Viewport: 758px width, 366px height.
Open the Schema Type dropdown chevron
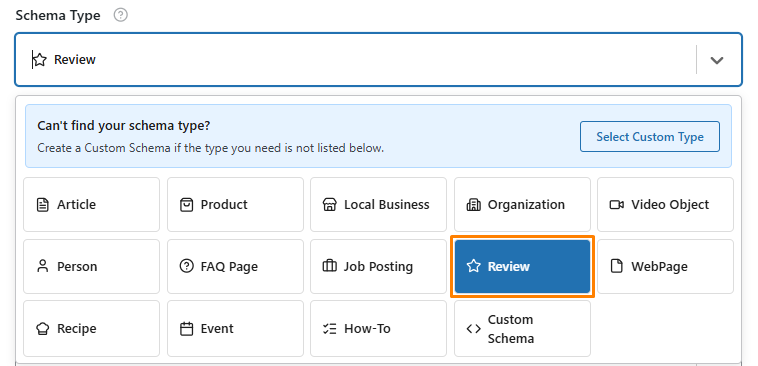coord(716,60)
